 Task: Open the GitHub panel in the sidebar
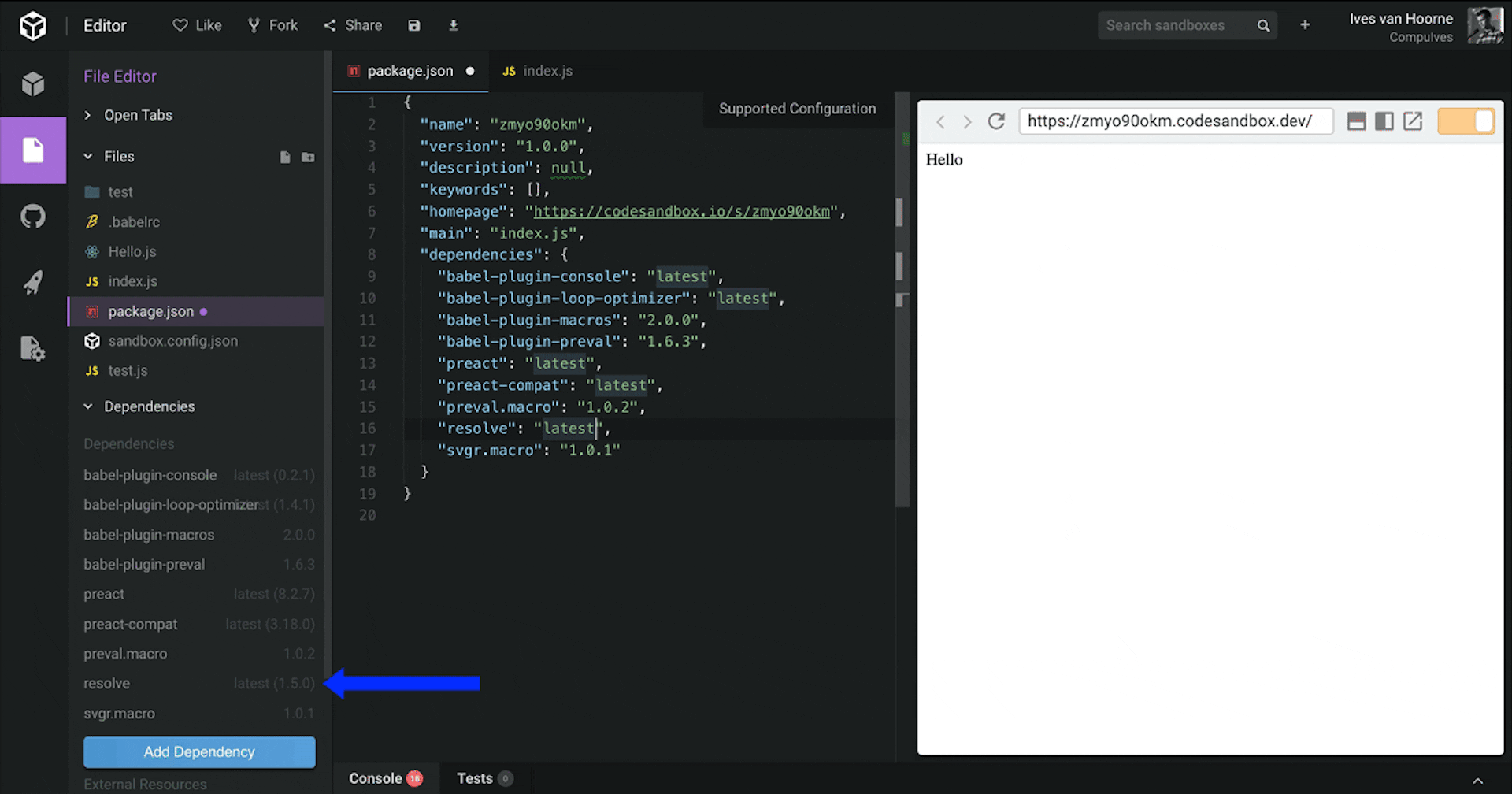pyautogui.click(x=33, y=217)
